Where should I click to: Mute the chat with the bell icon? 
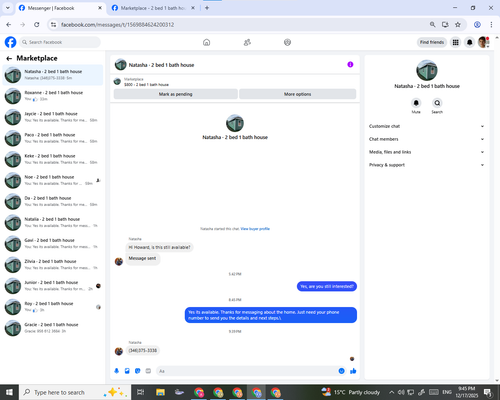(x=416, y=103)
